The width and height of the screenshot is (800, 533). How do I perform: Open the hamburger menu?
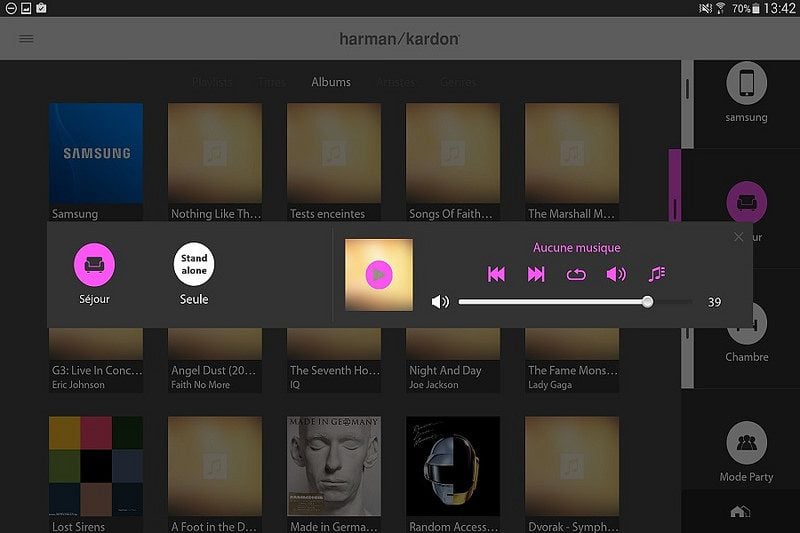26,39
